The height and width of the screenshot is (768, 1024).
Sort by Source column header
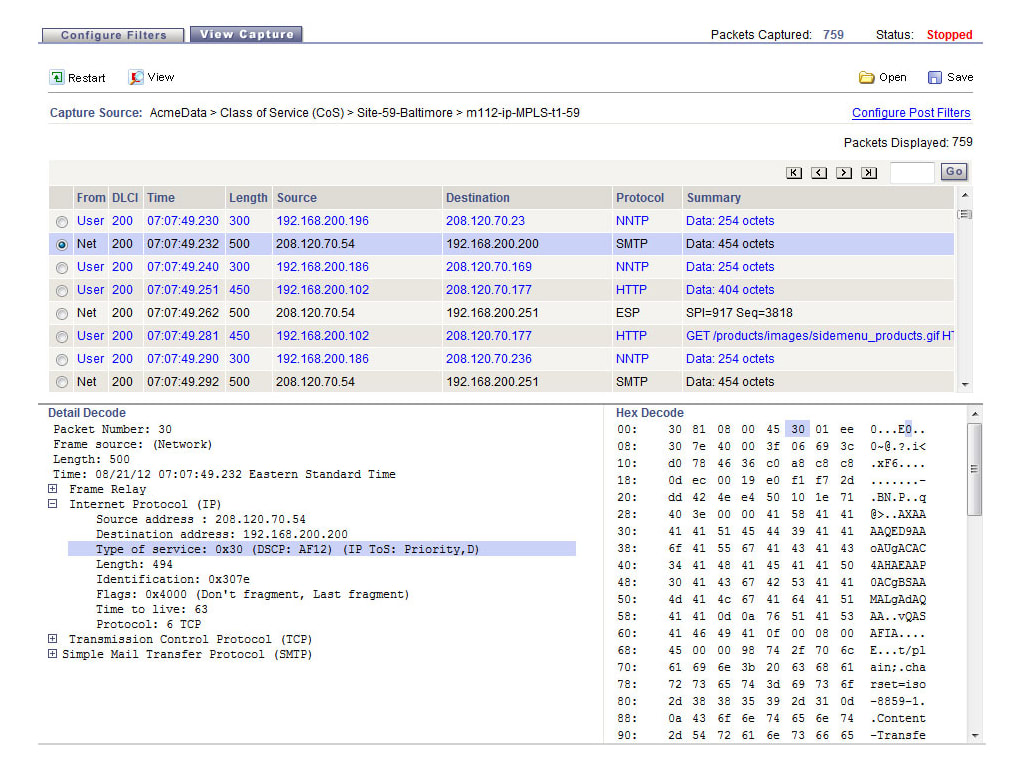click(296, 198)
